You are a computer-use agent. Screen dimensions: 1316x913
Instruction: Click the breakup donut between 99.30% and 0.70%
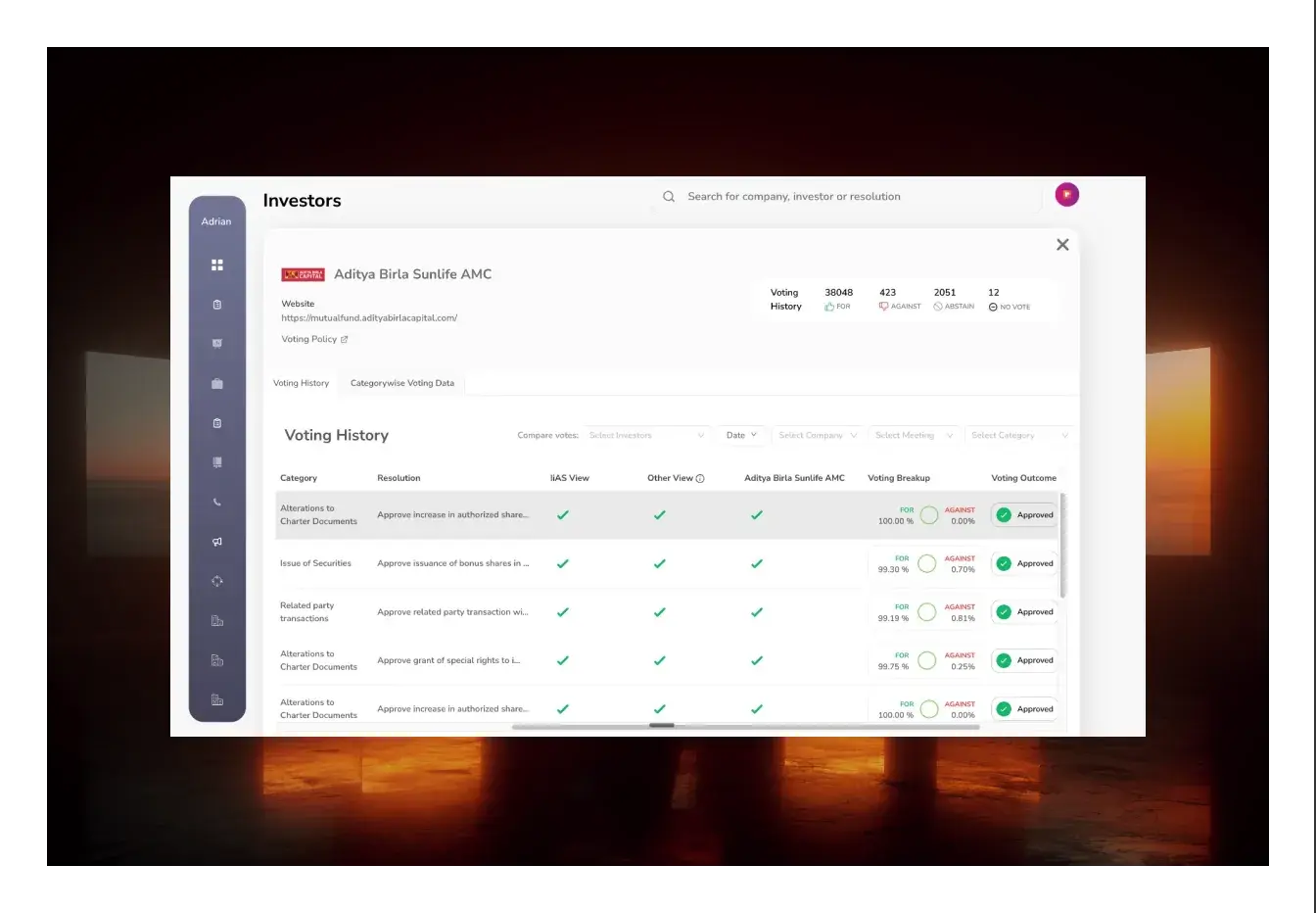point(927,564)
